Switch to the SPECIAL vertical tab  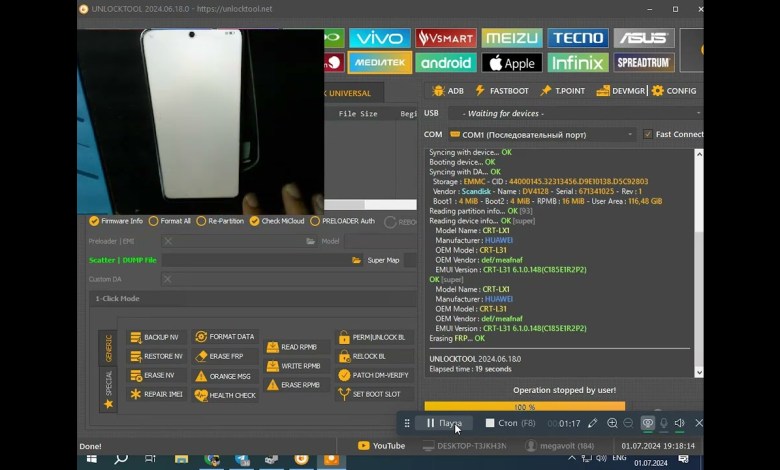(x=108, y=390)
